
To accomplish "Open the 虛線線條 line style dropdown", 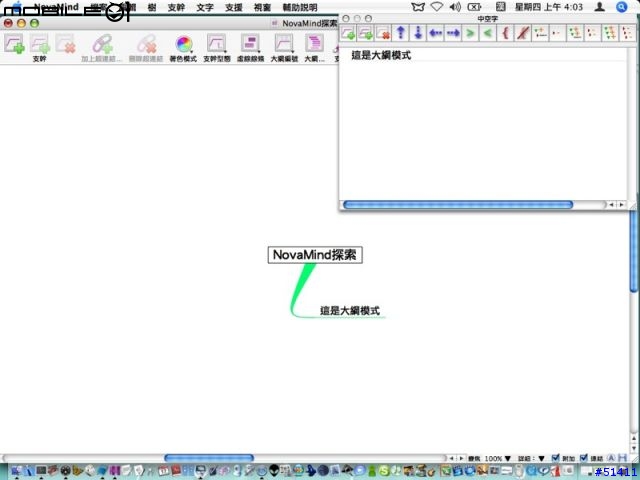I will (250, 44).
